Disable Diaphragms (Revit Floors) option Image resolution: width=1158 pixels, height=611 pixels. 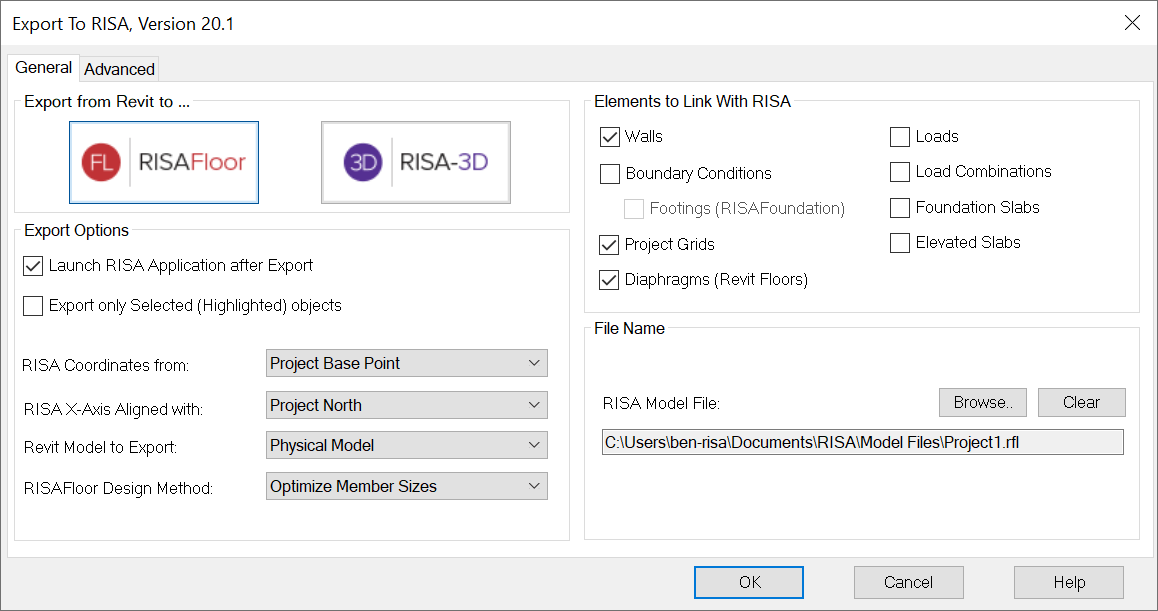(610, 280)
